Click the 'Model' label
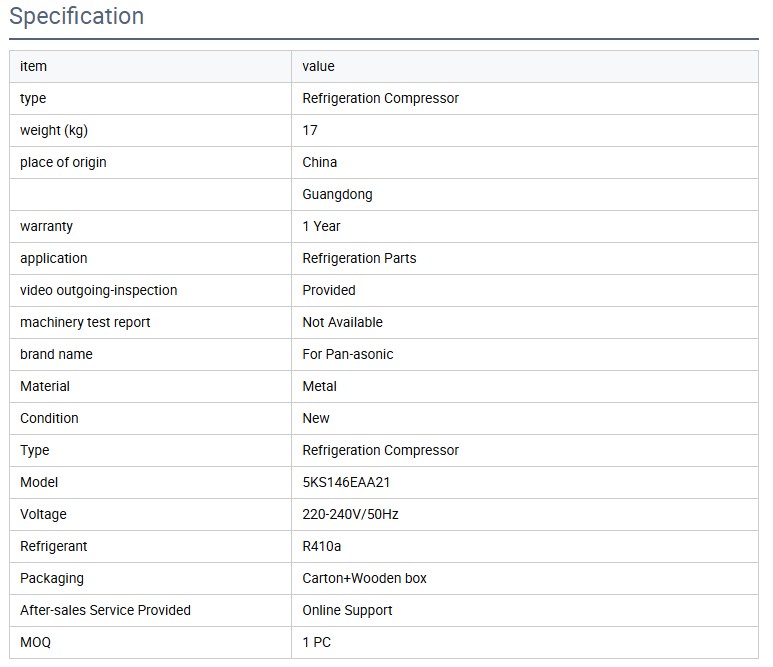The width and height of the screenshot is (773, 667). [x=39, y=482]
